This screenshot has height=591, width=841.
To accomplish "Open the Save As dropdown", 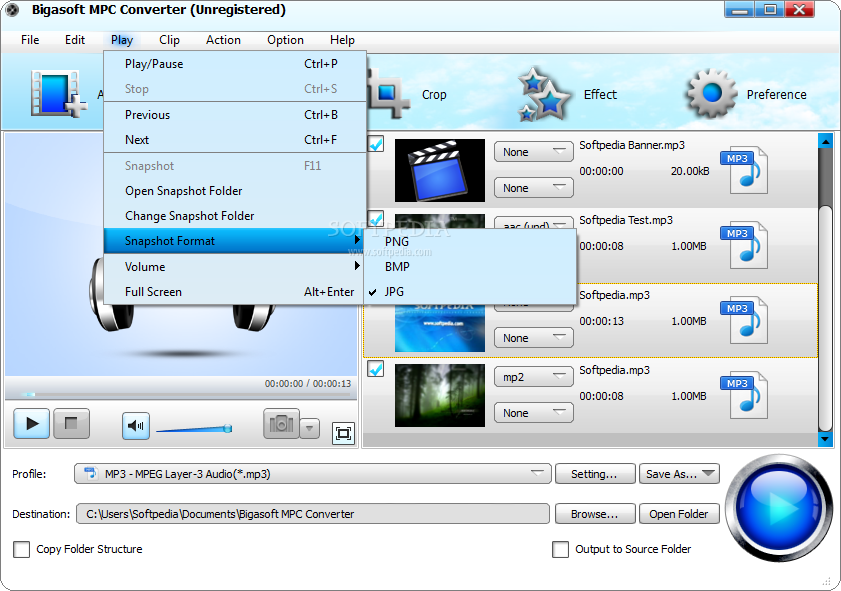I will (679, 474).
